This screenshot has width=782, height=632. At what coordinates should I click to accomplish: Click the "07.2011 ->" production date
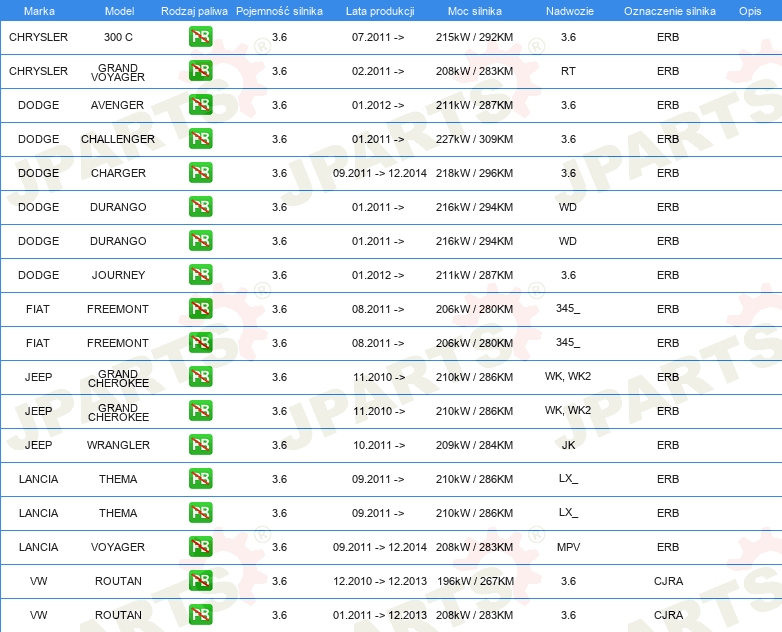[x=378, y=37]
